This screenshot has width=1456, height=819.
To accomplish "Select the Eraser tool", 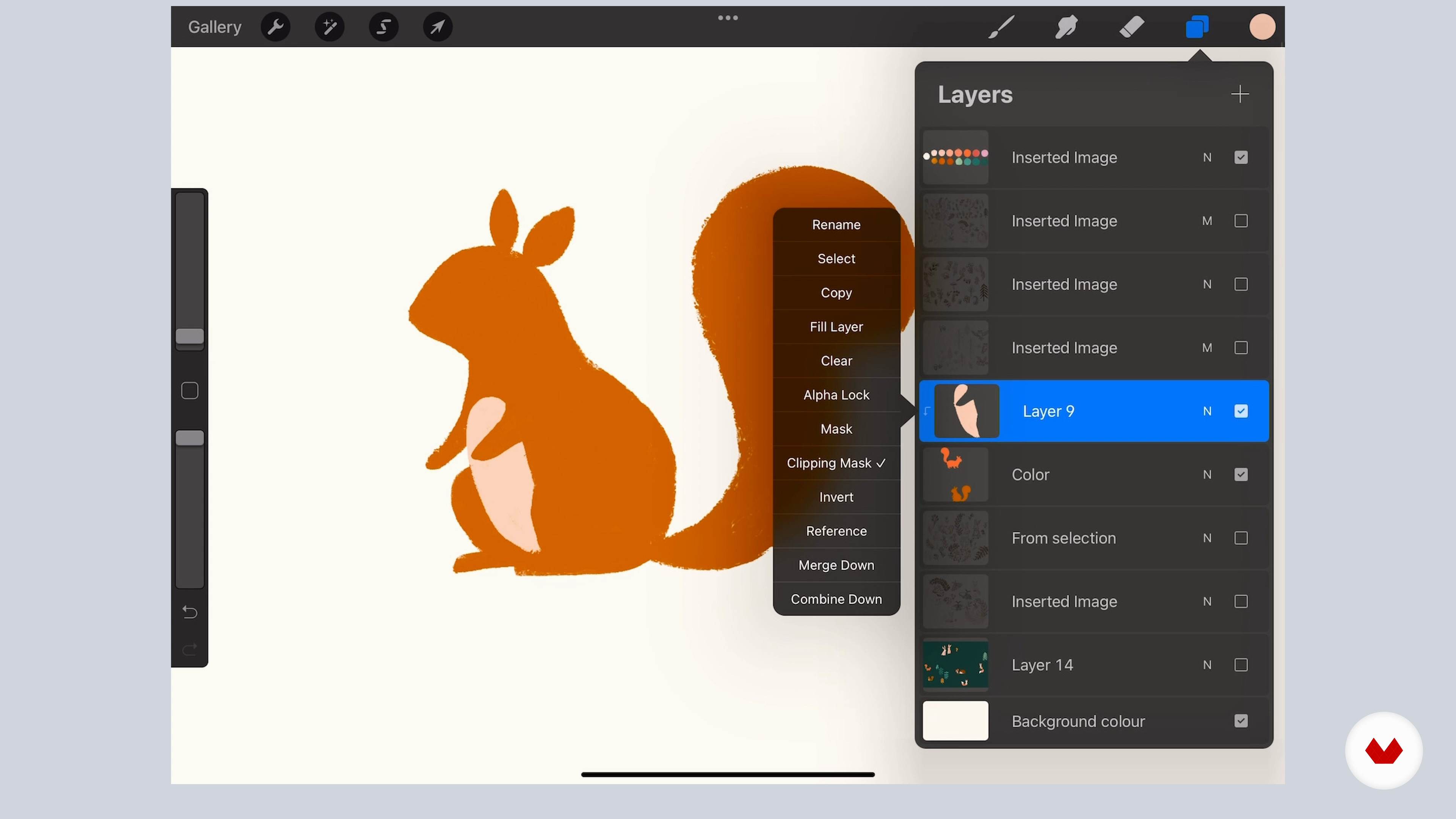I will [1131, 27].
